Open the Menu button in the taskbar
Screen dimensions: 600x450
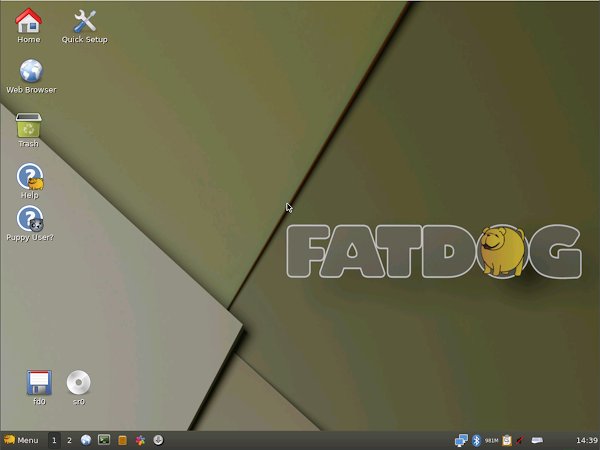(x=21, y=440)
